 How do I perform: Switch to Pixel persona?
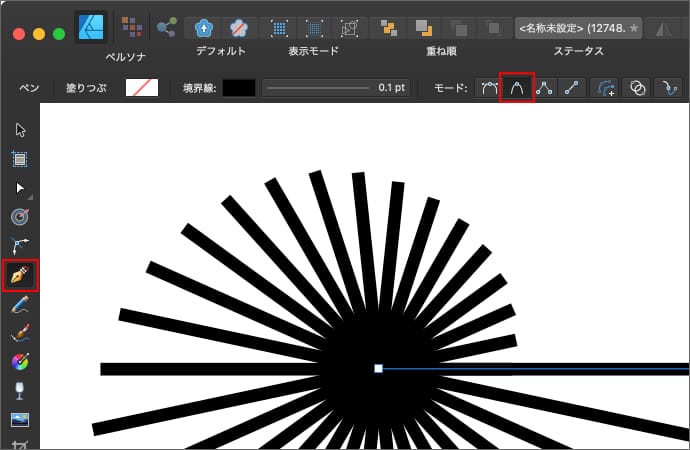(130, 25)
